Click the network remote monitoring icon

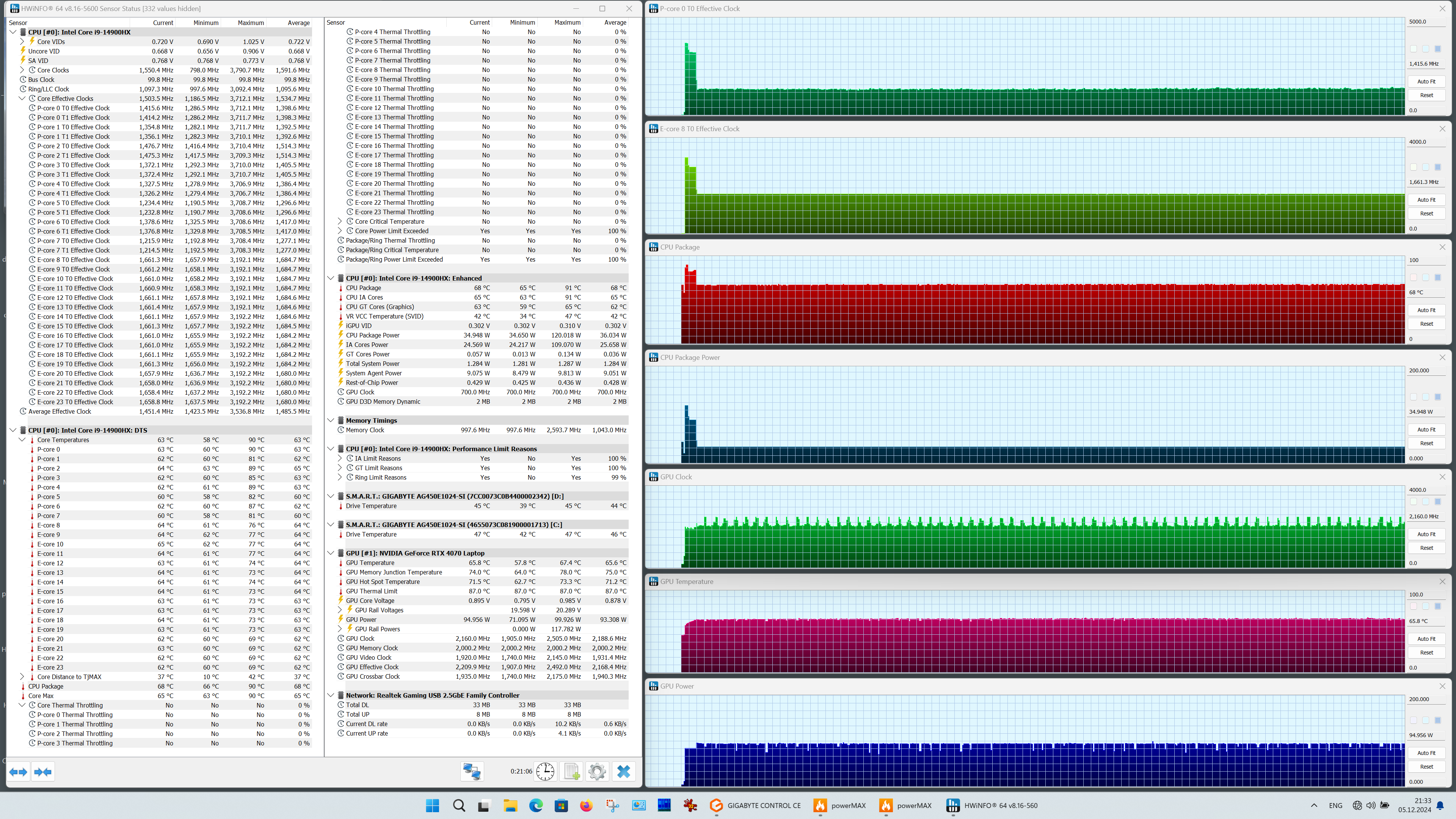(x=472, y=772)
